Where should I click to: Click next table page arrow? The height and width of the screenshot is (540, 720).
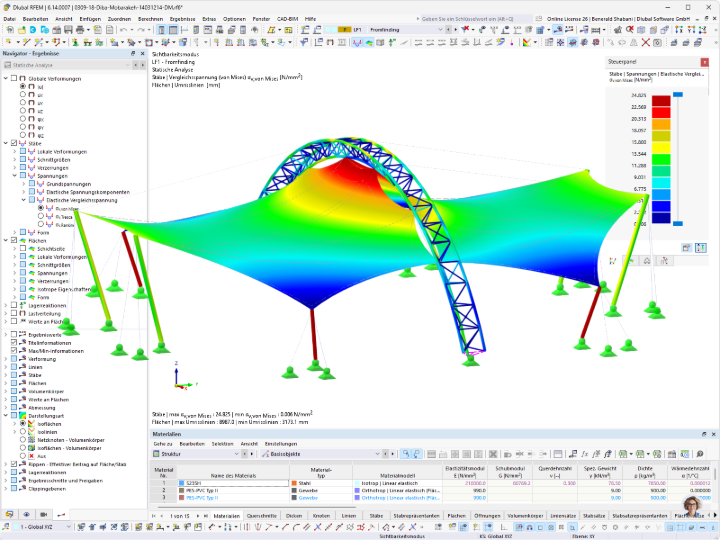tap(198, 516)
